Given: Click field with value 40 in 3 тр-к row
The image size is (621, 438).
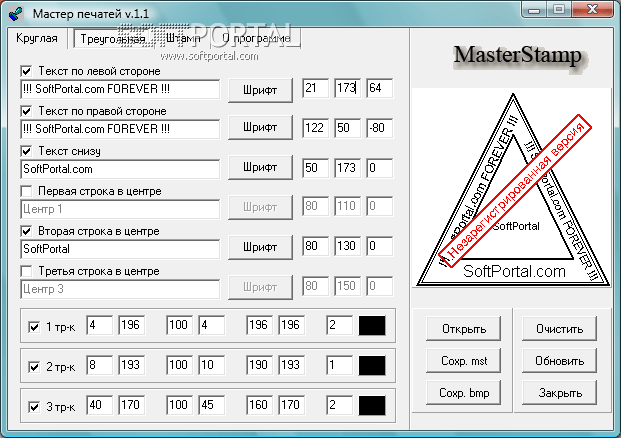Looking at the screenshot, I should click(99, 406).
